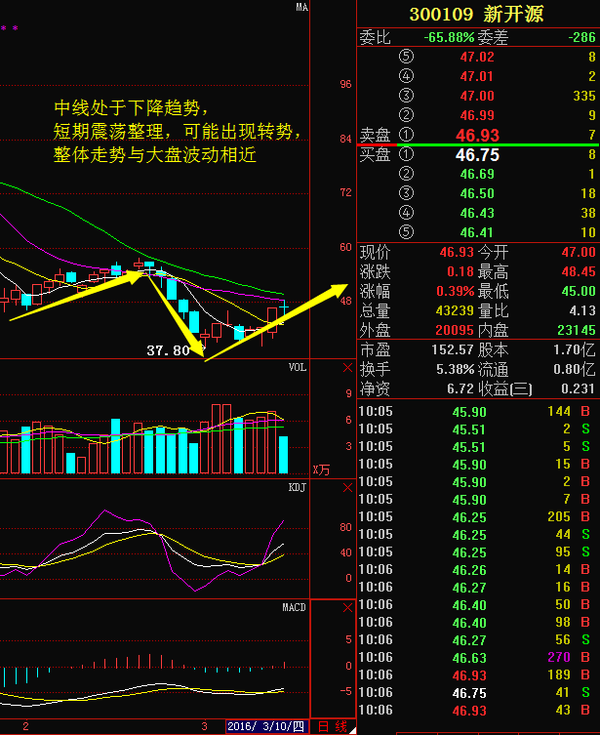Viewport: 600px width, 735px height.
Task: Click the green buy/sell ratio bar
Action: click(x=478, y=145)
